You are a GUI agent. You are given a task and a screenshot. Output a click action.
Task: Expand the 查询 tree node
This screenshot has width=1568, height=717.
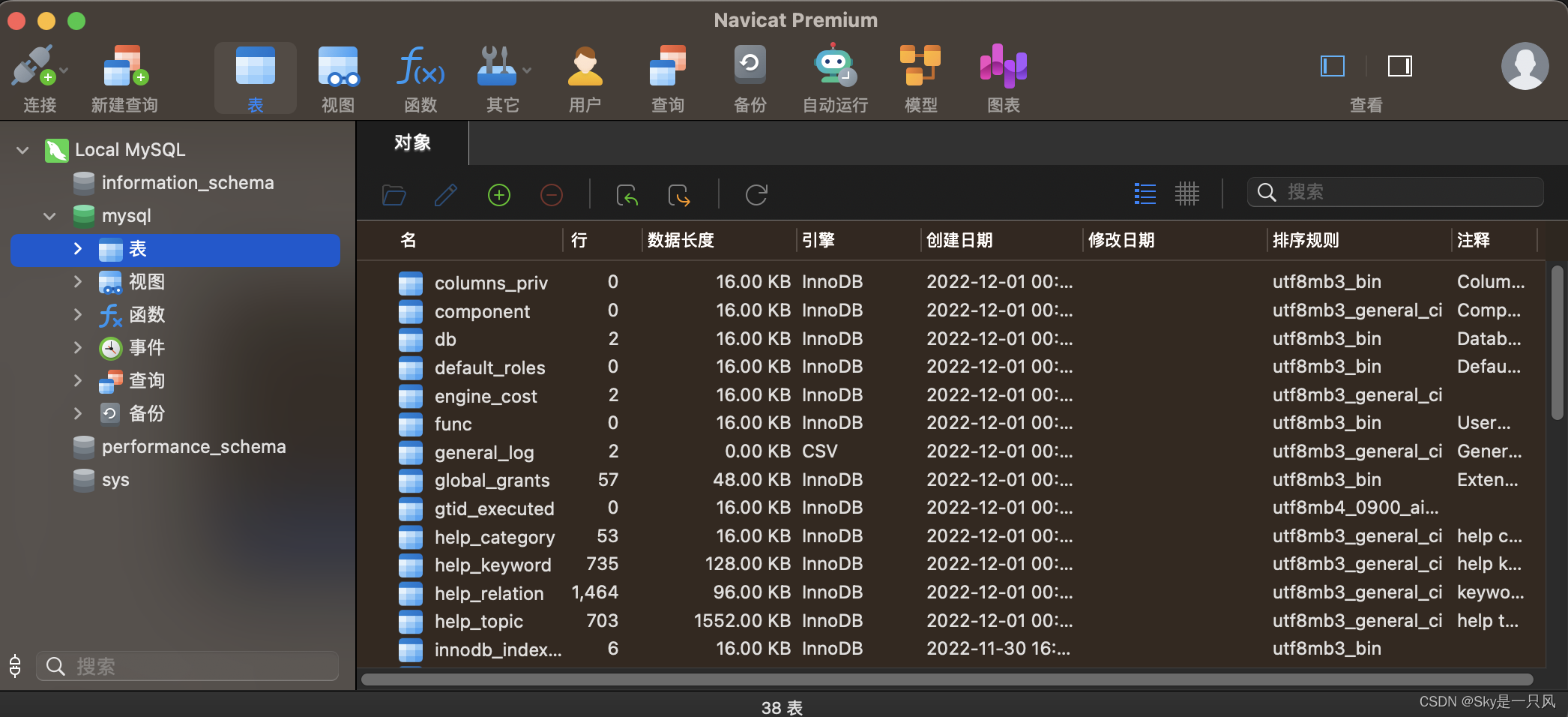tap(77, 381)
